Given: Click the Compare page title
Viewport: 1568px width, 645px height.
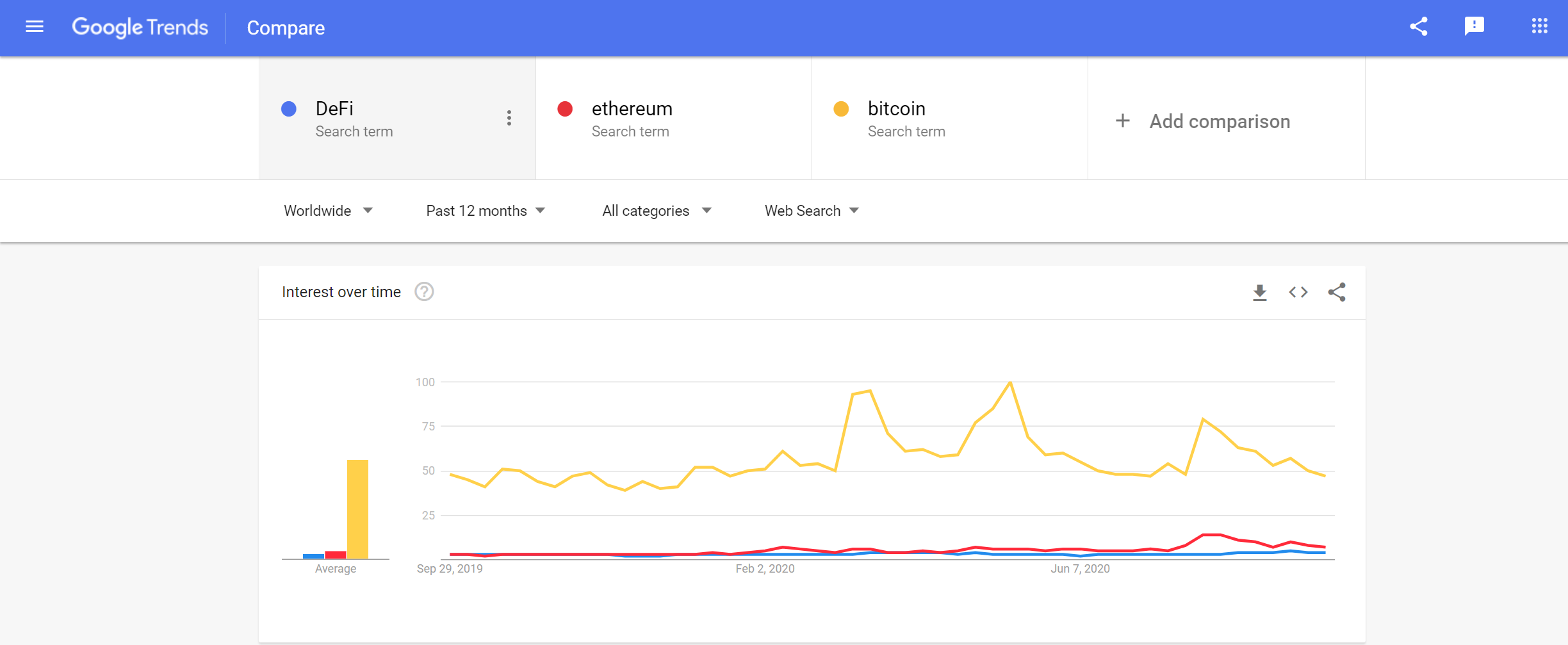Looking at the screenshot, I should pyautogui.click(x=286, y=28).
